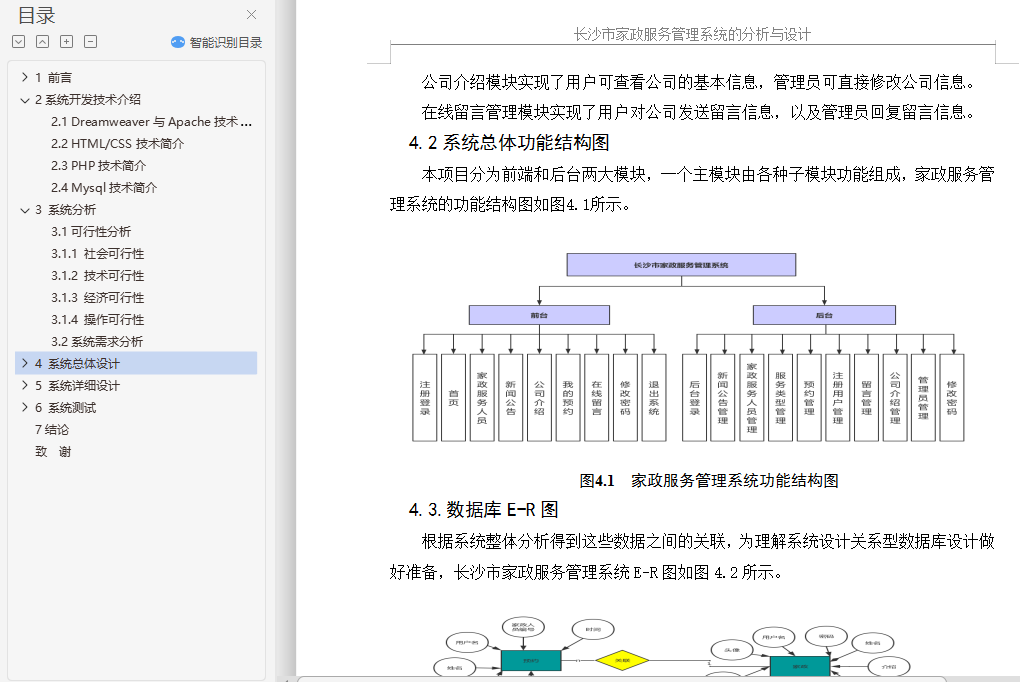
Task: Click the 智能识别目录 cloud icon
Action: coord(178,42)
